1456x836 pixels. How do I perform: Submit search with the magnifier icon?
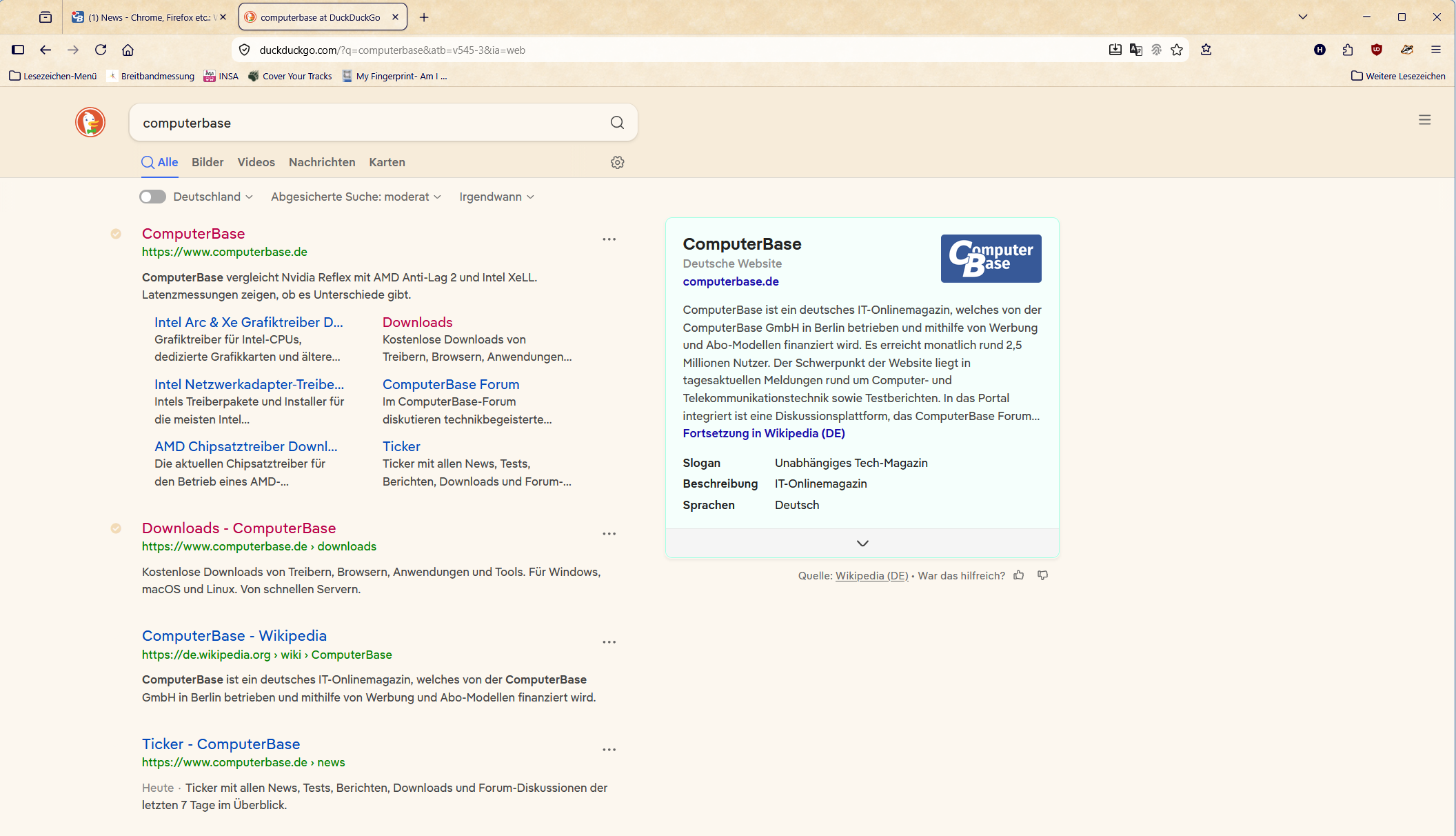pyautogui.click(x=617, y=123)
